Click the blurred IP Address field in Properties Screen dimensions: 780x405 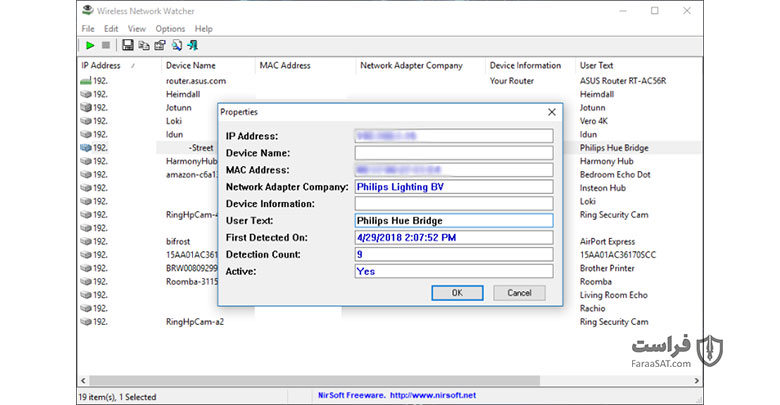[454, 136]
